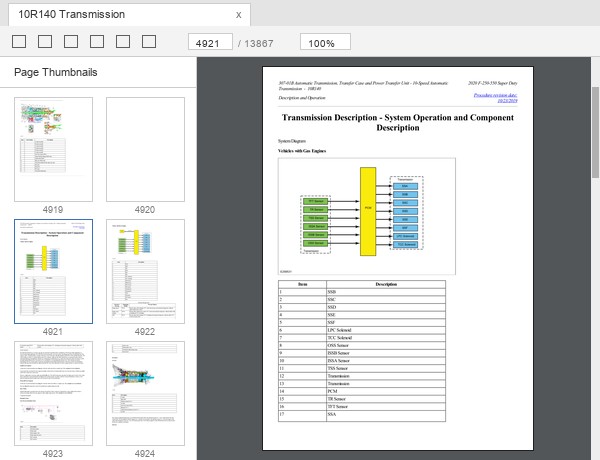Screen dimensions: 600x460
Task: Click the 4922 thumbnail label
Action: point(145,332)
